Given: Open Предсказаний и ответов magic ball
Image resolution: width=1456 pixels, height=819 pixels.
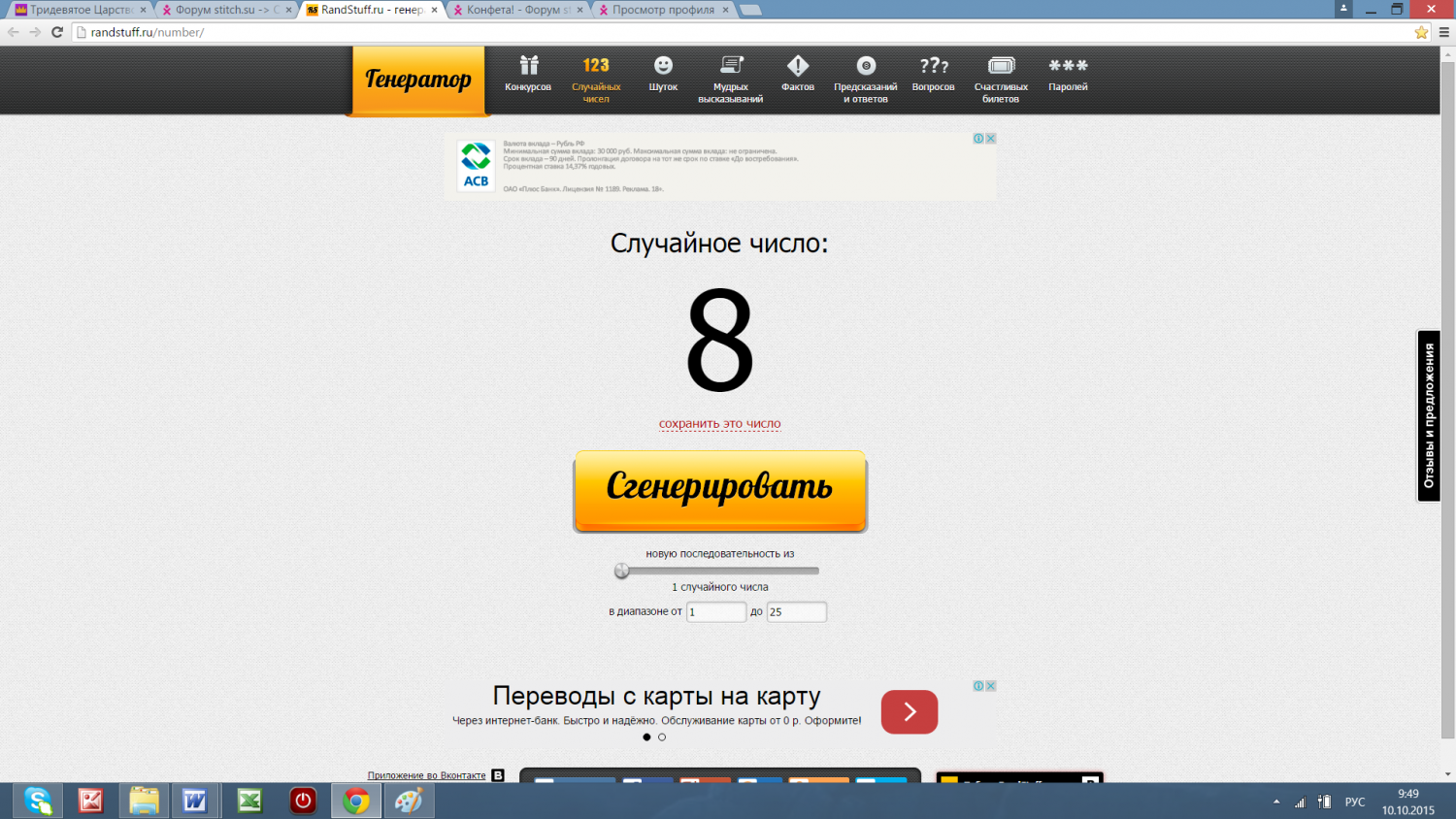Looking at the screenshot, I should point(865,78).
